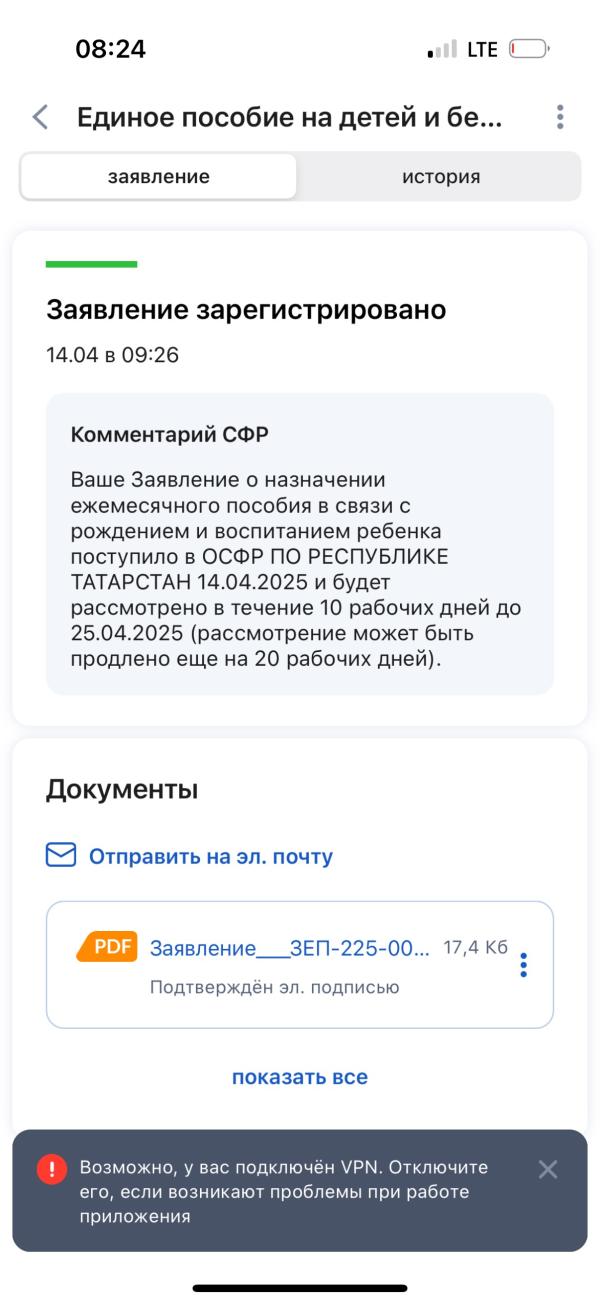The height and width of the screenshot is (1303, 600).
Task: Tap the Комментарий СФР comment box
Action: click(300, 543)
